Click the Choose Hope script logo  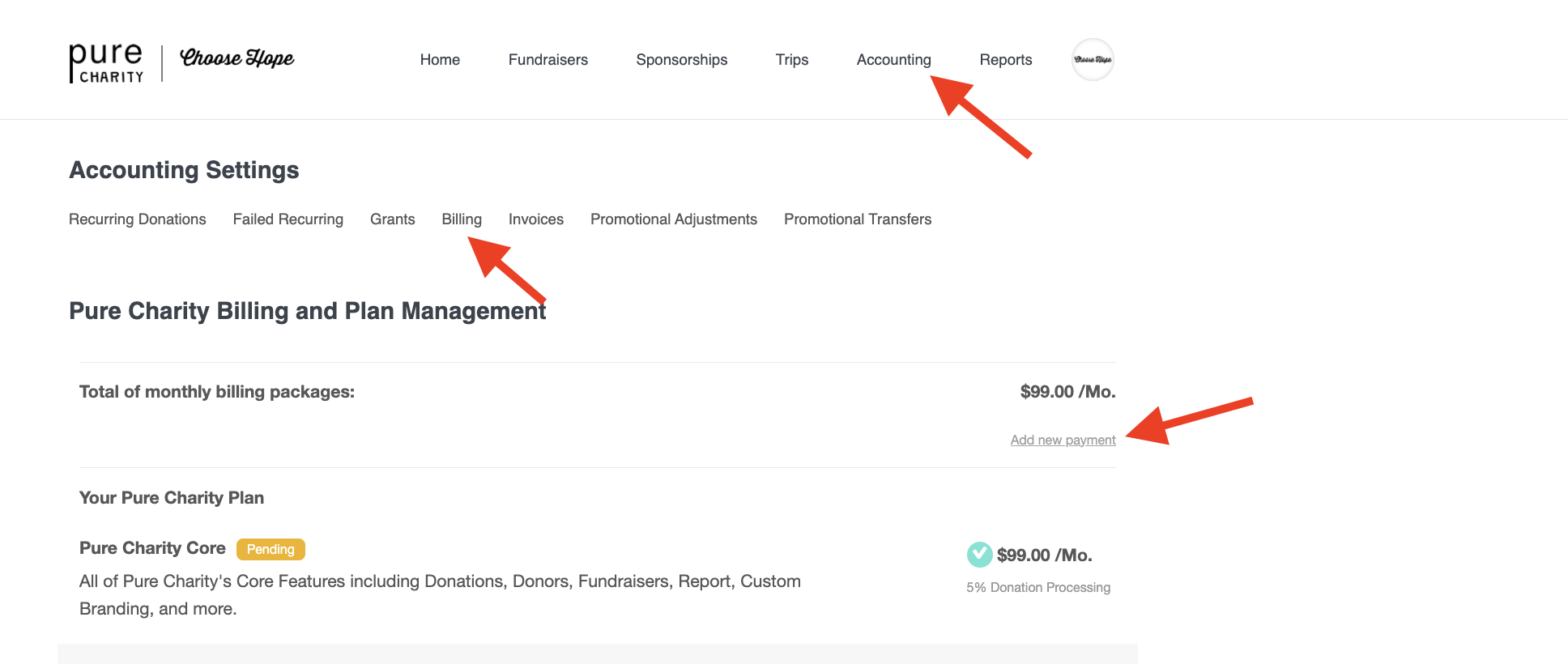(236, 58)
